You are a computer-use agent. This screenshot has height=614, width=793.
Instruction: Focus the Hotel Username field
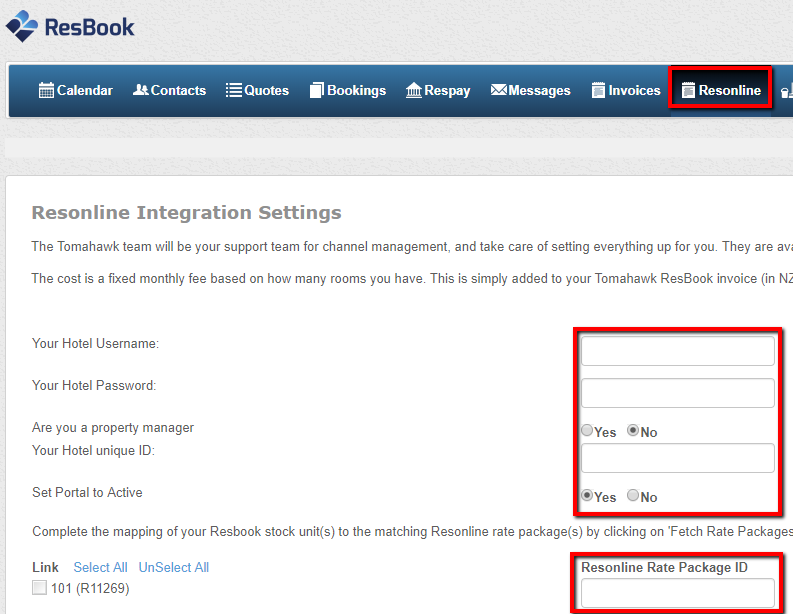point(678,350)
